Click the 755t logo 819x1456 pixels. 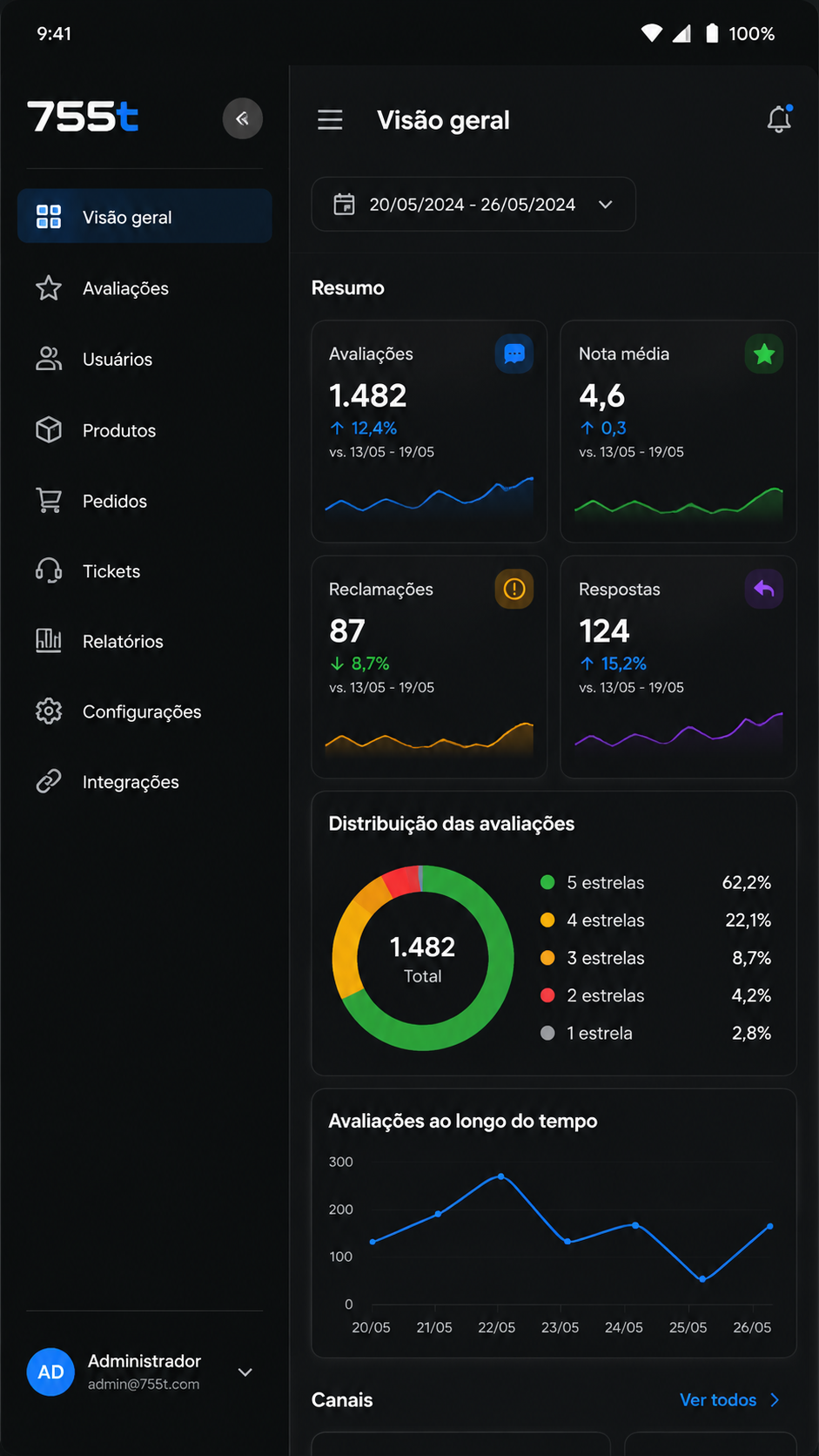pyautogui.click(x=83, y=117)
